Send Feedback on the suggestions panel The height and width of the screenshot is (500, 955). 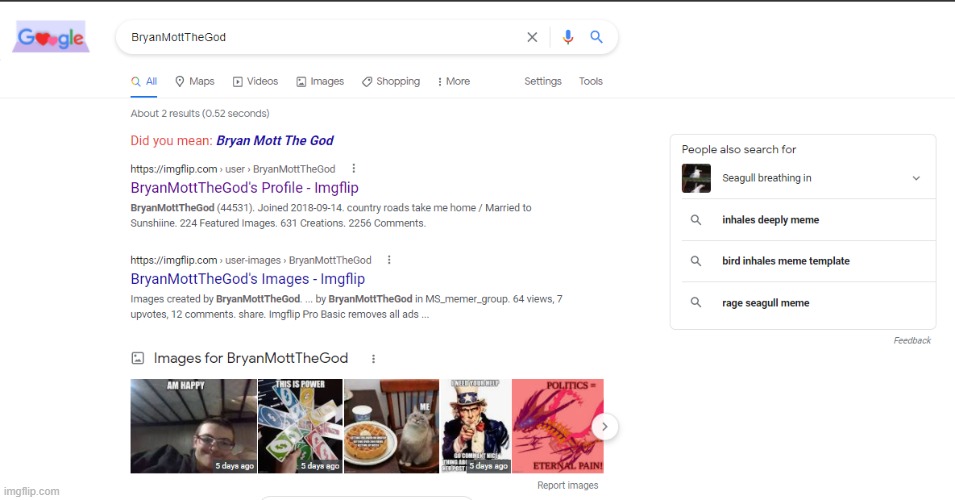tap(912, 340)
